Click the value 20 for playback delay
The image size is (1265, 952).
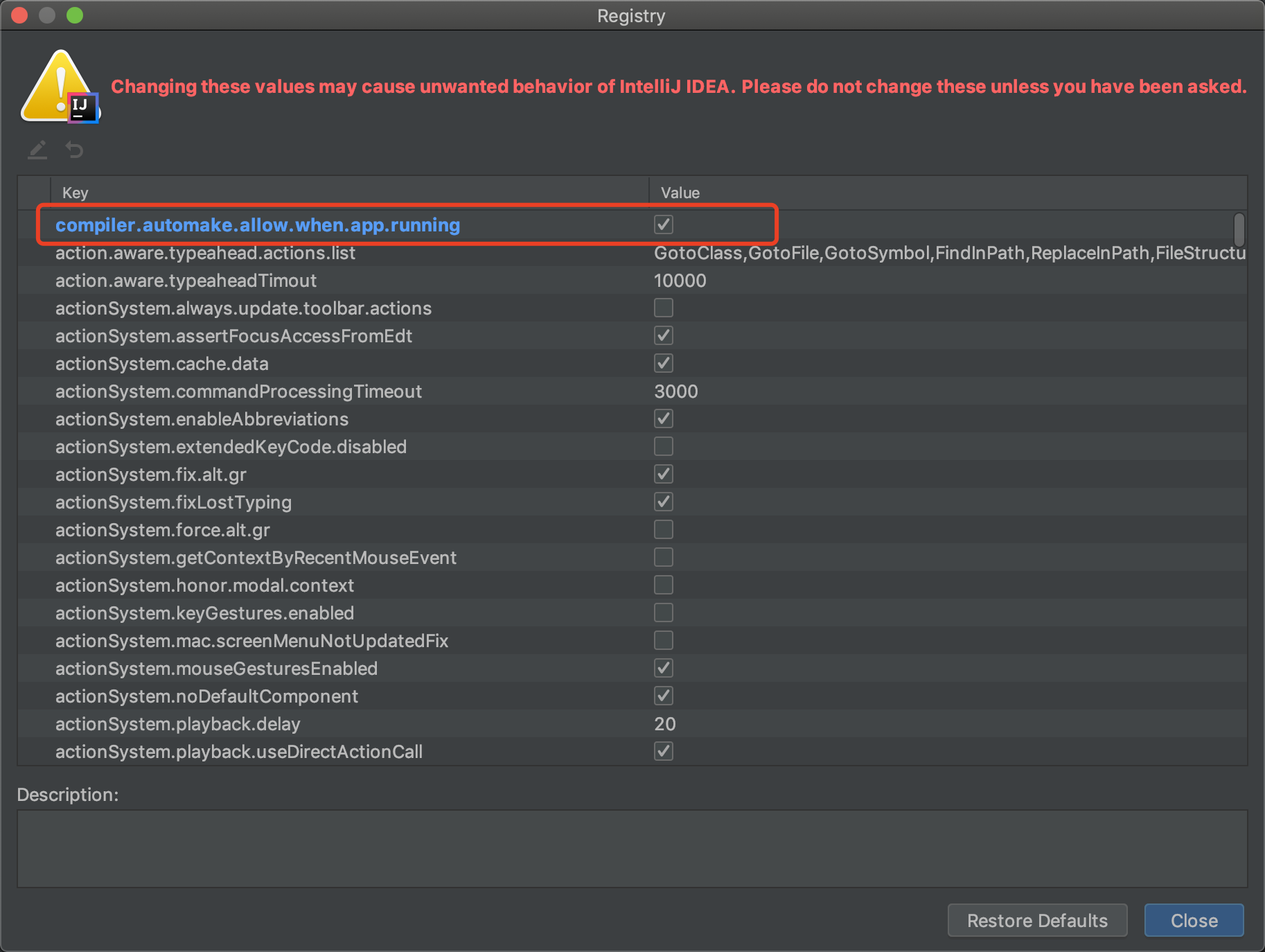(665, 724)
